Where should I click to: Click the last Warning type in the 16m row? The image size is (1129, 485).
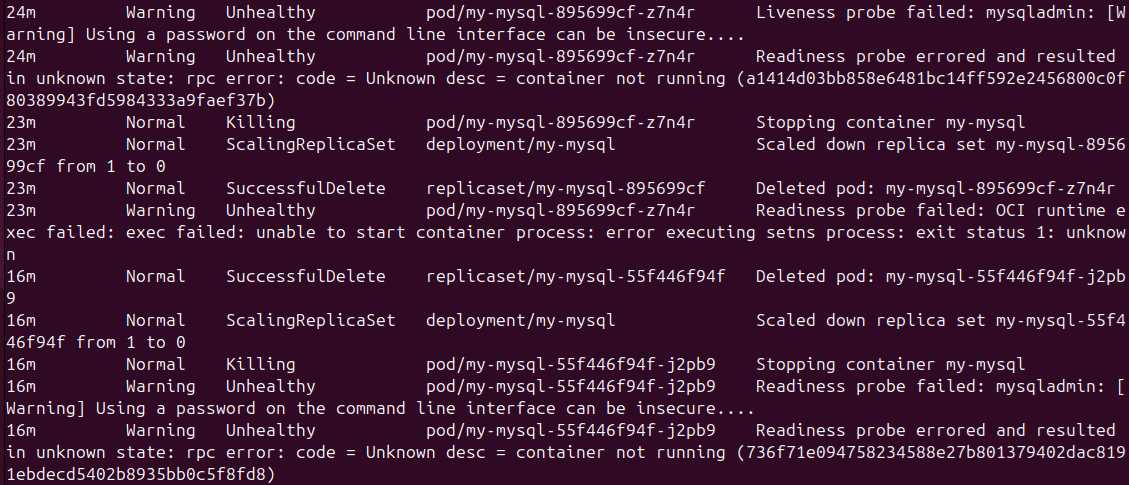click(161, 430)
